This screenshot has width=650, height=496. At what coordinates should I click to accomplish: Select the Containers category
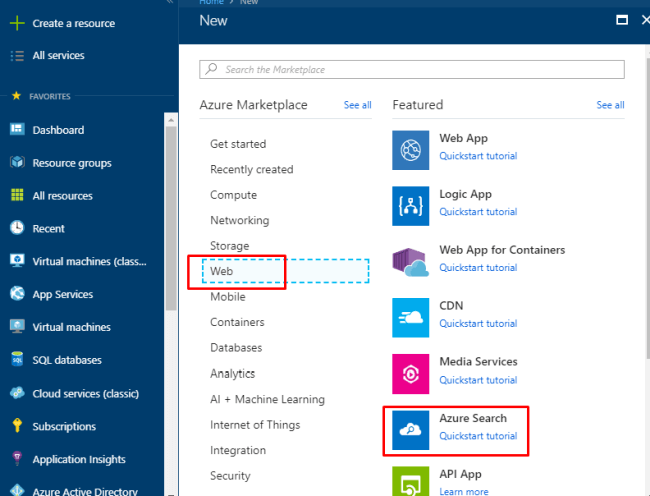(237, 322)
